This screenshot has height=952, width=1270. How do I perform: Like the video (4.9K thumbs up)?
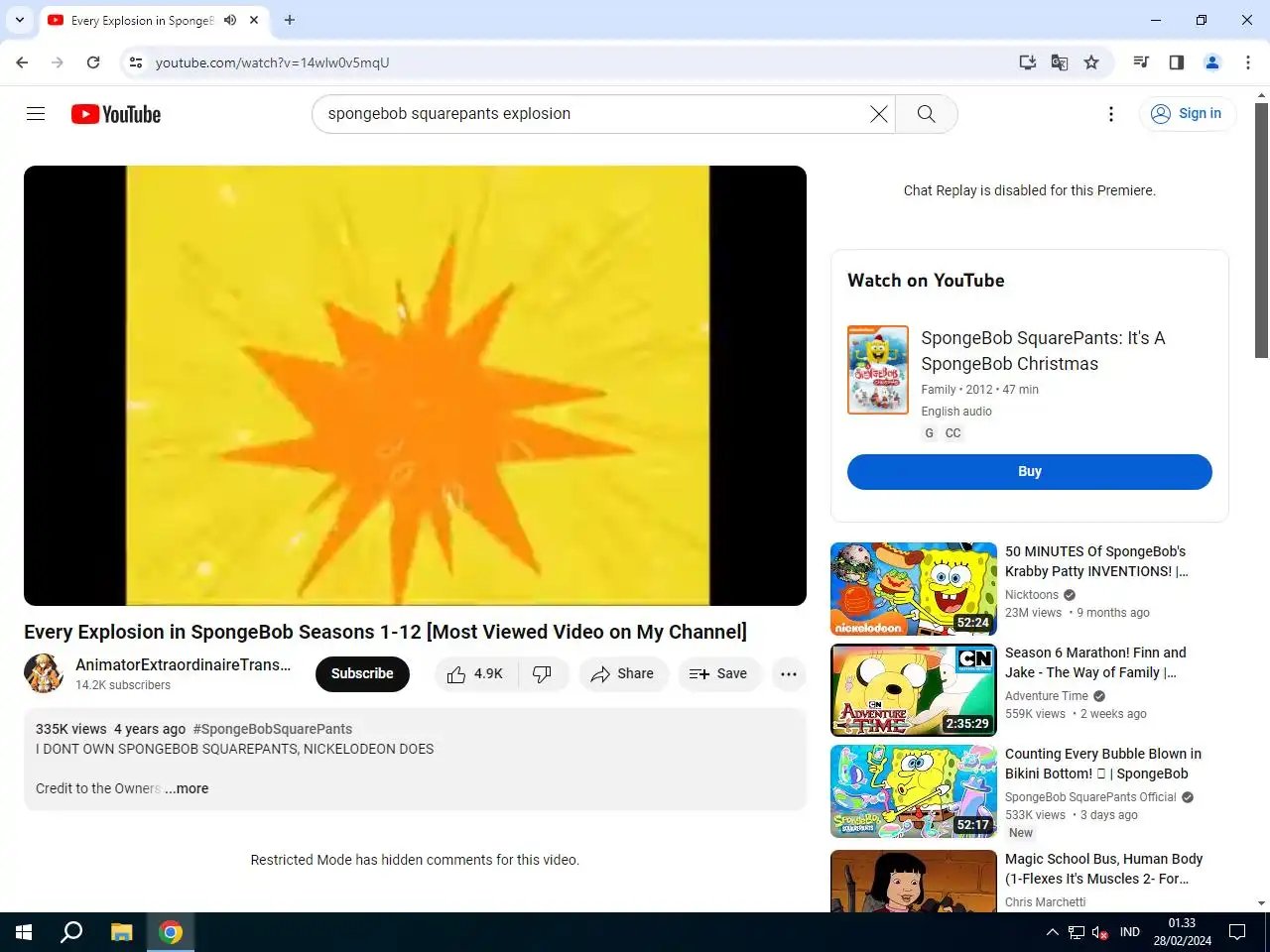pyautogui.click(x=475, y=674)
